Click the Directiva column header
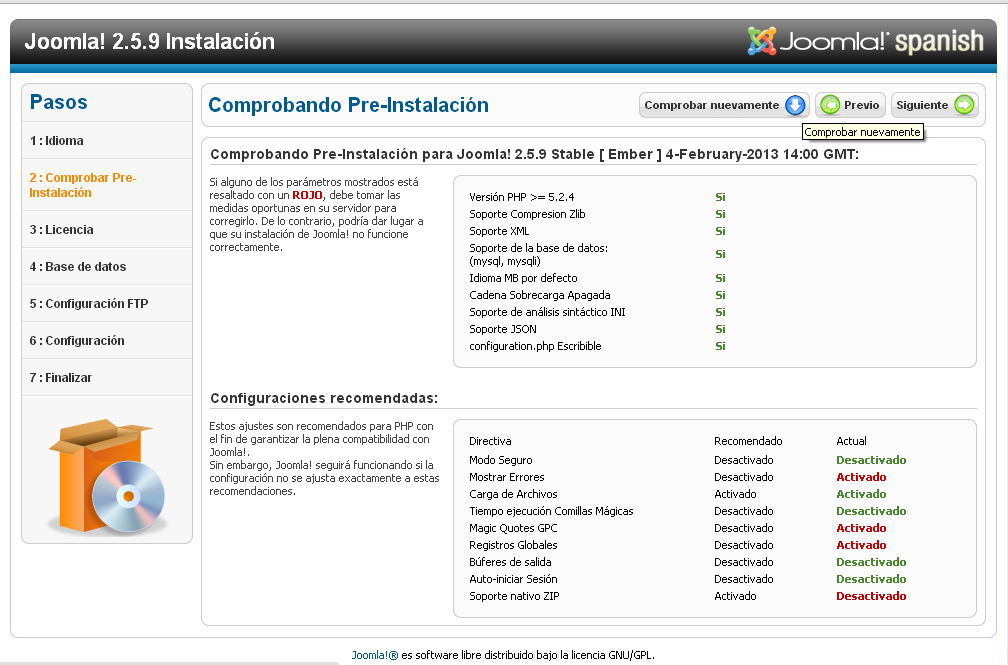 click(x=490, y=441)
